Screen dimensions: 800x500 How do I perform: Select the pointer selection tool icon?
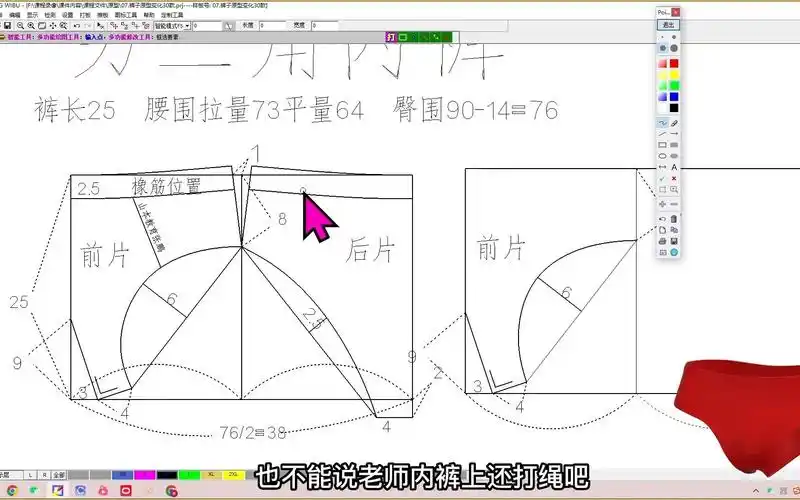[x=100, y=25]
